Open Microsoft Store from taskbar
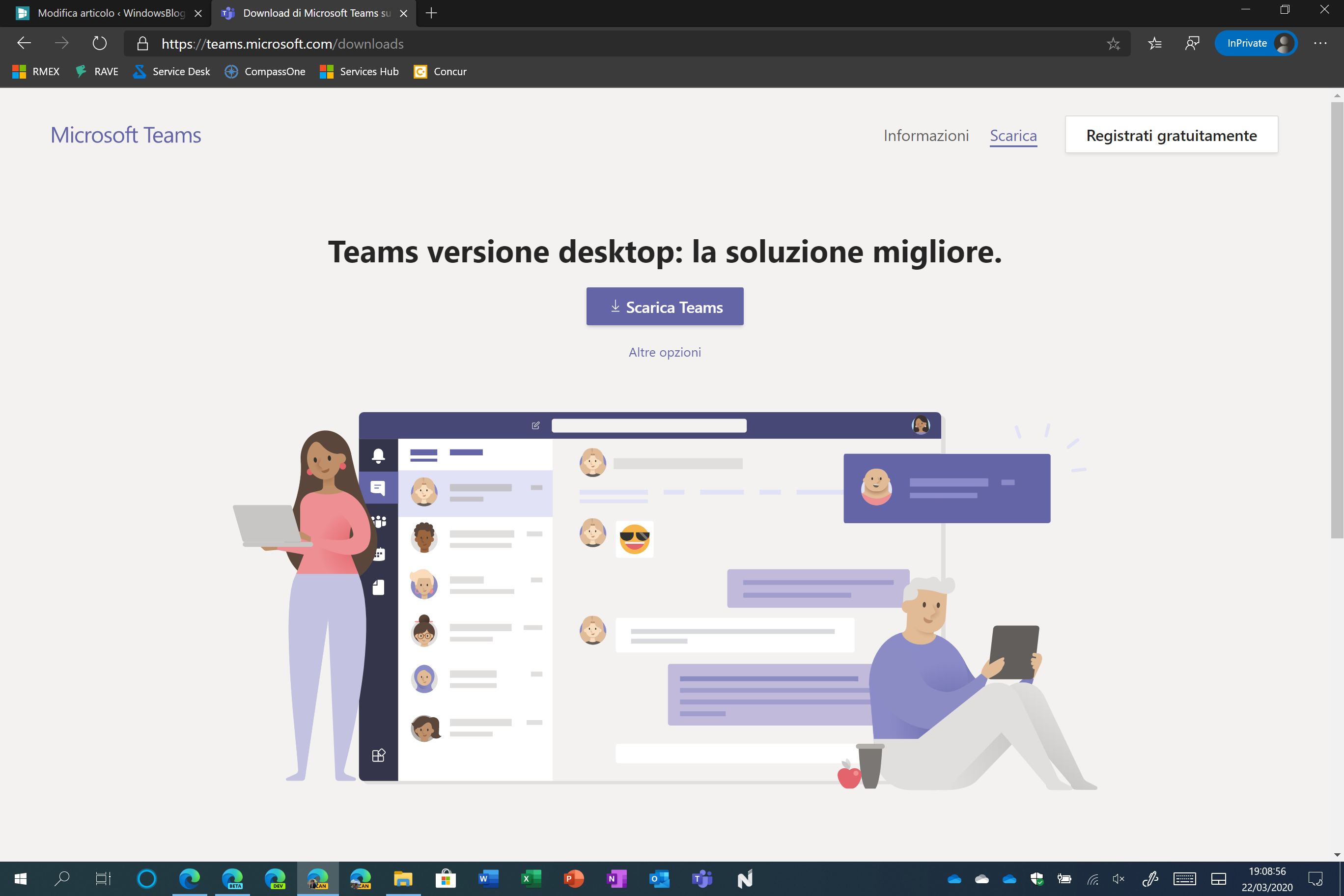 [x=446, y=879]
